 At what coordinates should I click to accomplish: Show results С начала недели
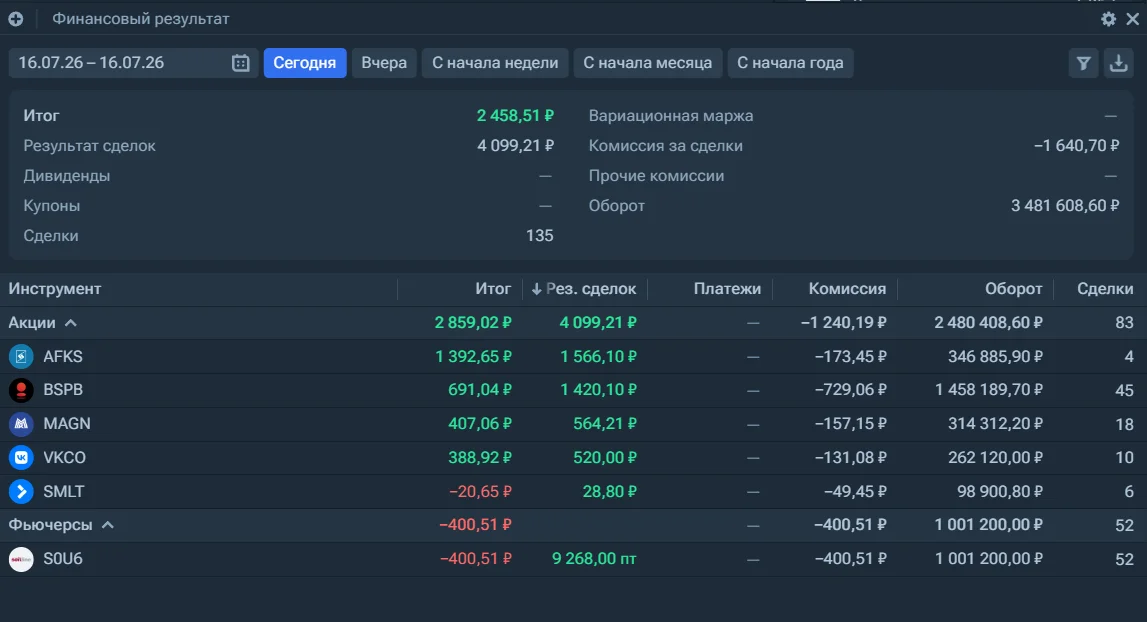(x=495, y=63)
